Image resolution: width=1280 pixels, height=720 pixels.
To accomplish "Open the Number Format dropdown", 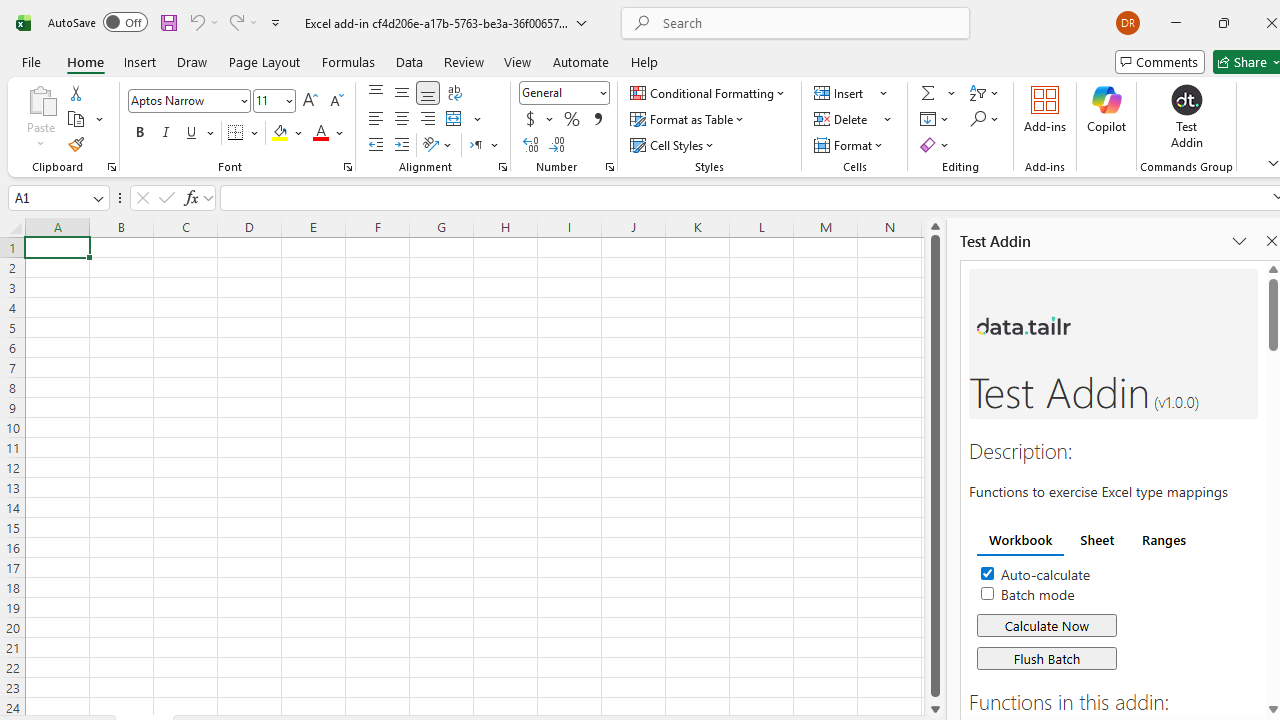I will [601, 92].
